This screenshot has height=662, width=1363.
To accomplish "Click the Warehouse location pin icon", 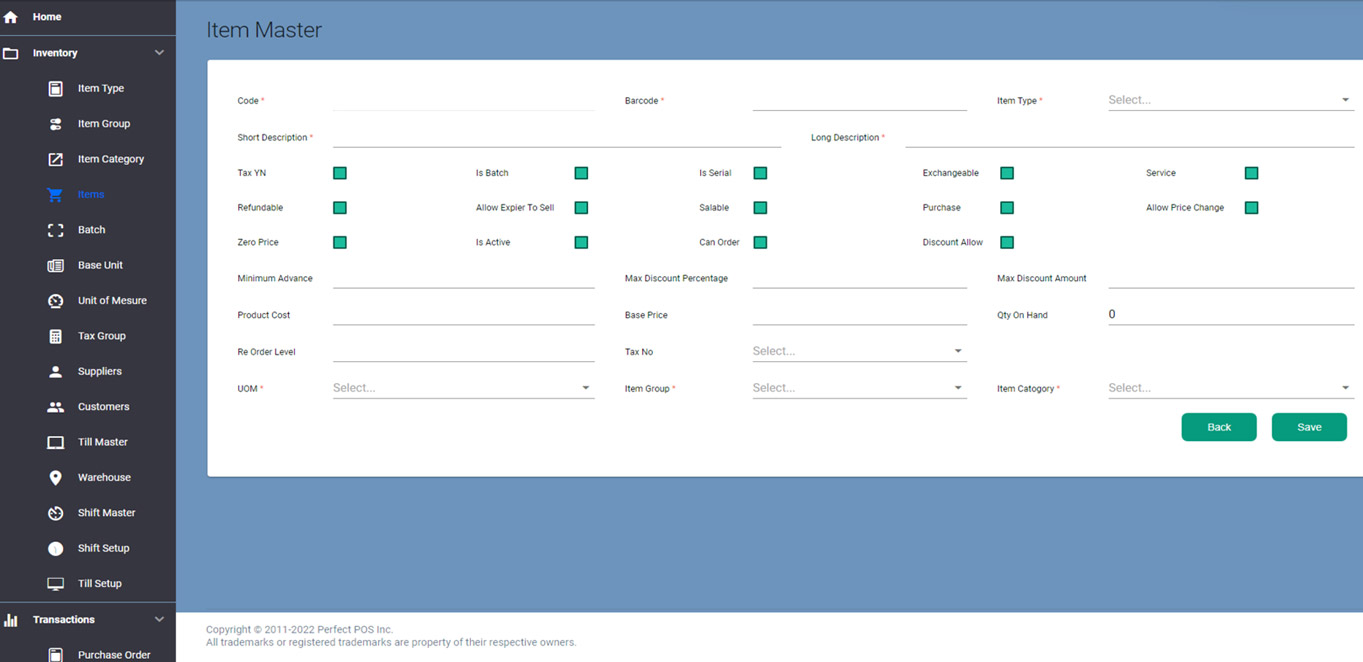I will (56, 477).
